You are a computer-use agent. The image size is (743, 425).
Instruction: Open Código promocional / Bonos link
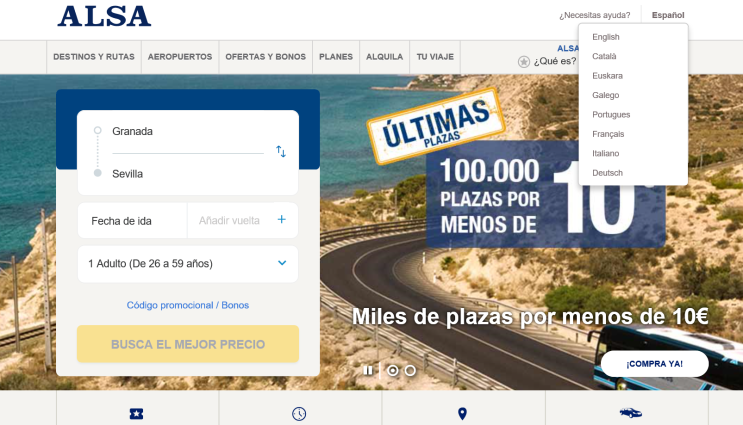pyautogui.click(x=188, y=305)
